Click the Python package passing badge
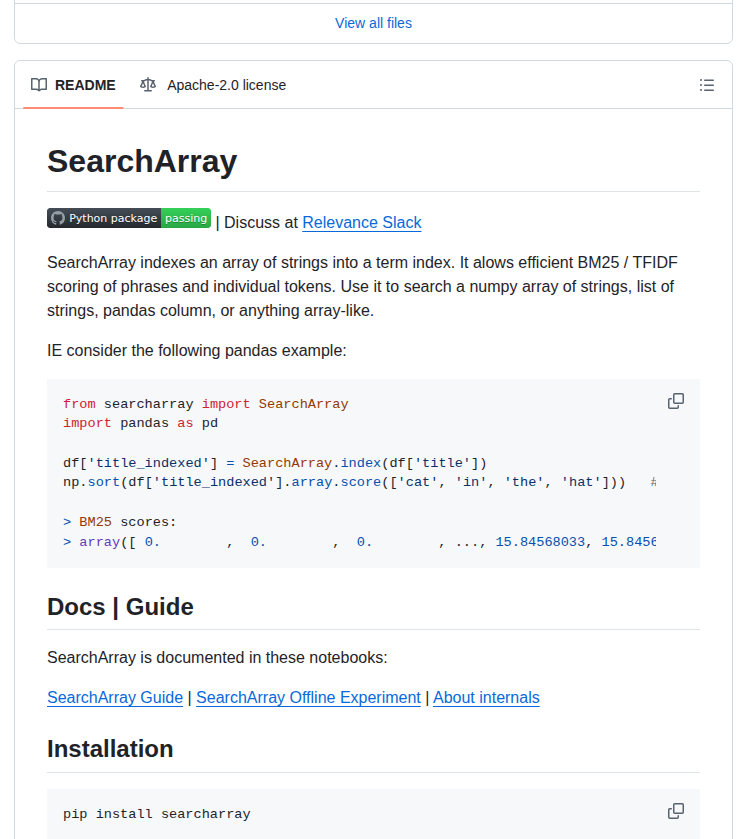749x839 pixels. [x=129, y=218]
